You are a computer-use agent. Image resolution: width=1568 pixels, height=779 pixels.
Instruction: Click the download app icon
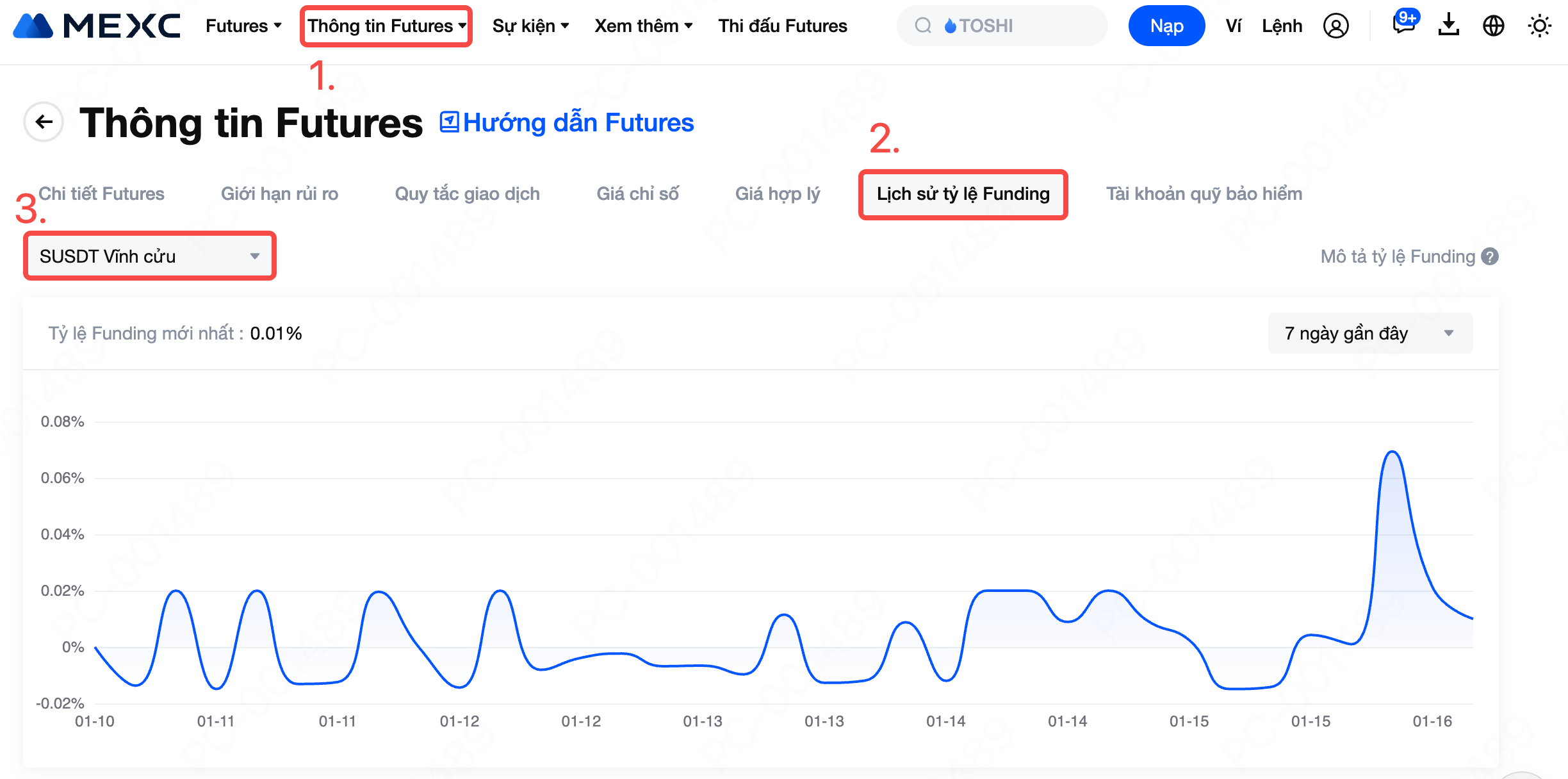1448,26
